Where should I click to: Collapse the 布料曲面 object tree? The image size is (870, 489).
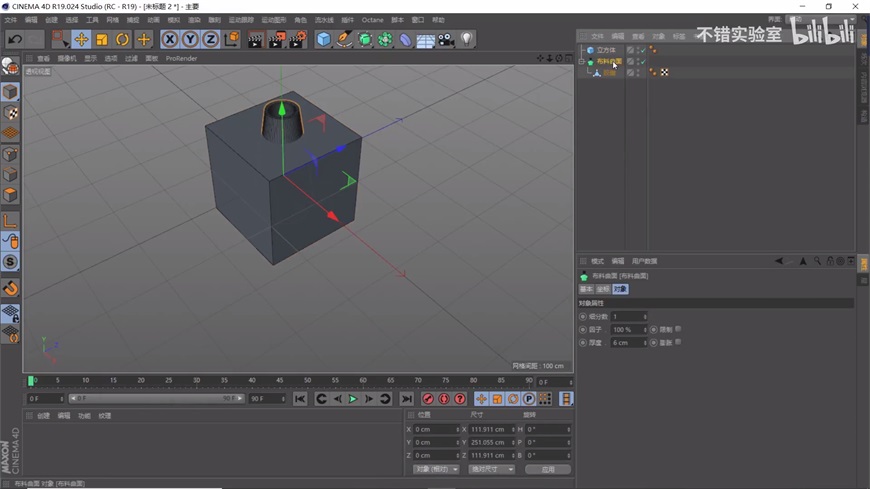tap(582, 62)
